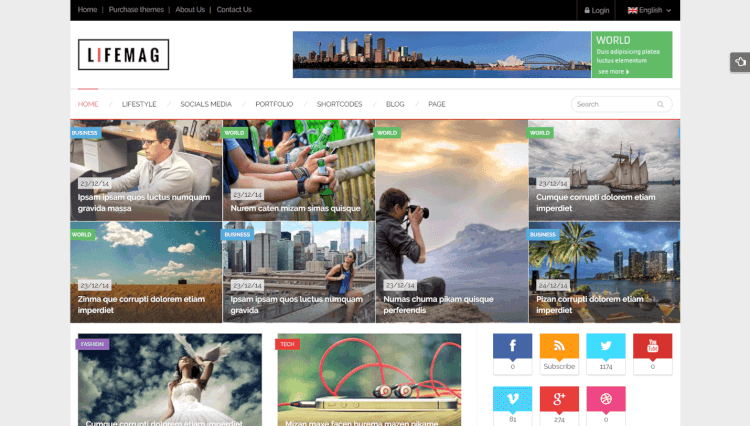This screenshot has height=426, width=750.
Task: Open About Us link
Action: pyautogui.click(x=190, y=10)
